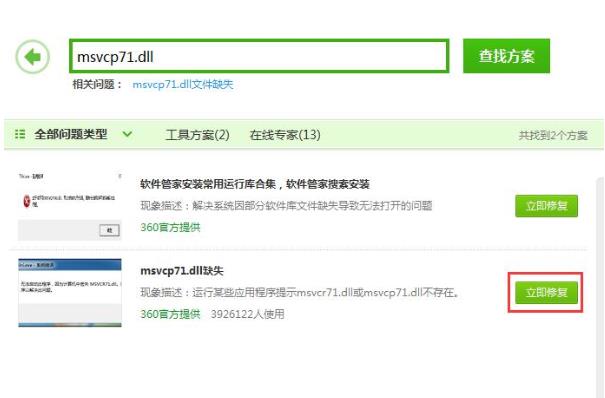The image size is (605, 398).
Task: Select the 全部问题类型 filter label
Action: pyautogui.click(x=71, y=134)
